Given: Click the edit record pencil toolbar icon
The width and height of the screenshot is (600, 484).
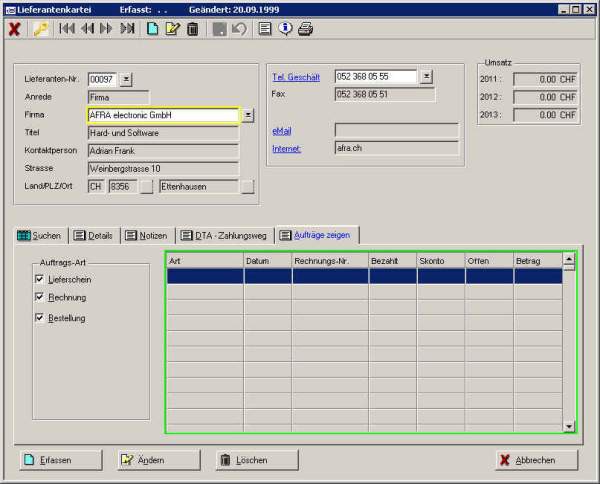Looking at the screenshot, I should click(x=172, y=29).
